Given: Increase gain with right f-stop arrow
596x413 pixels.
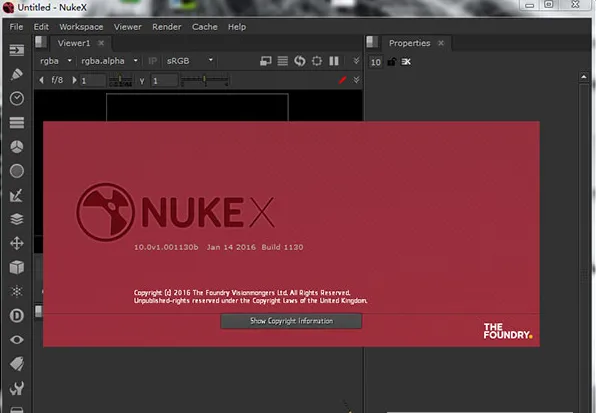Looking at the screenshot, I should (74, 80).
